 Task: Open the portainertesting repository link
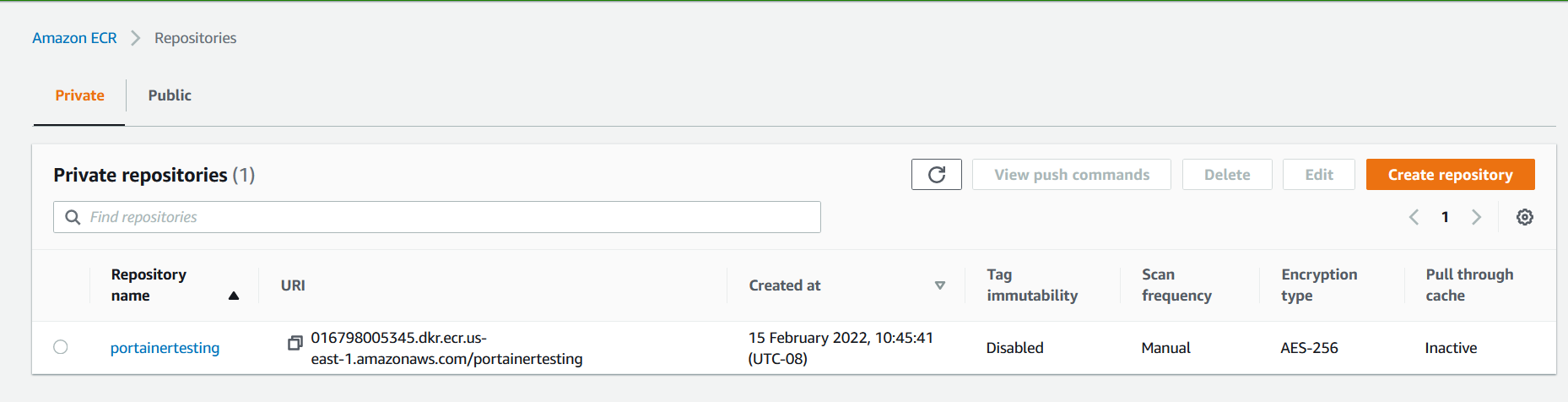click(165, 348)
